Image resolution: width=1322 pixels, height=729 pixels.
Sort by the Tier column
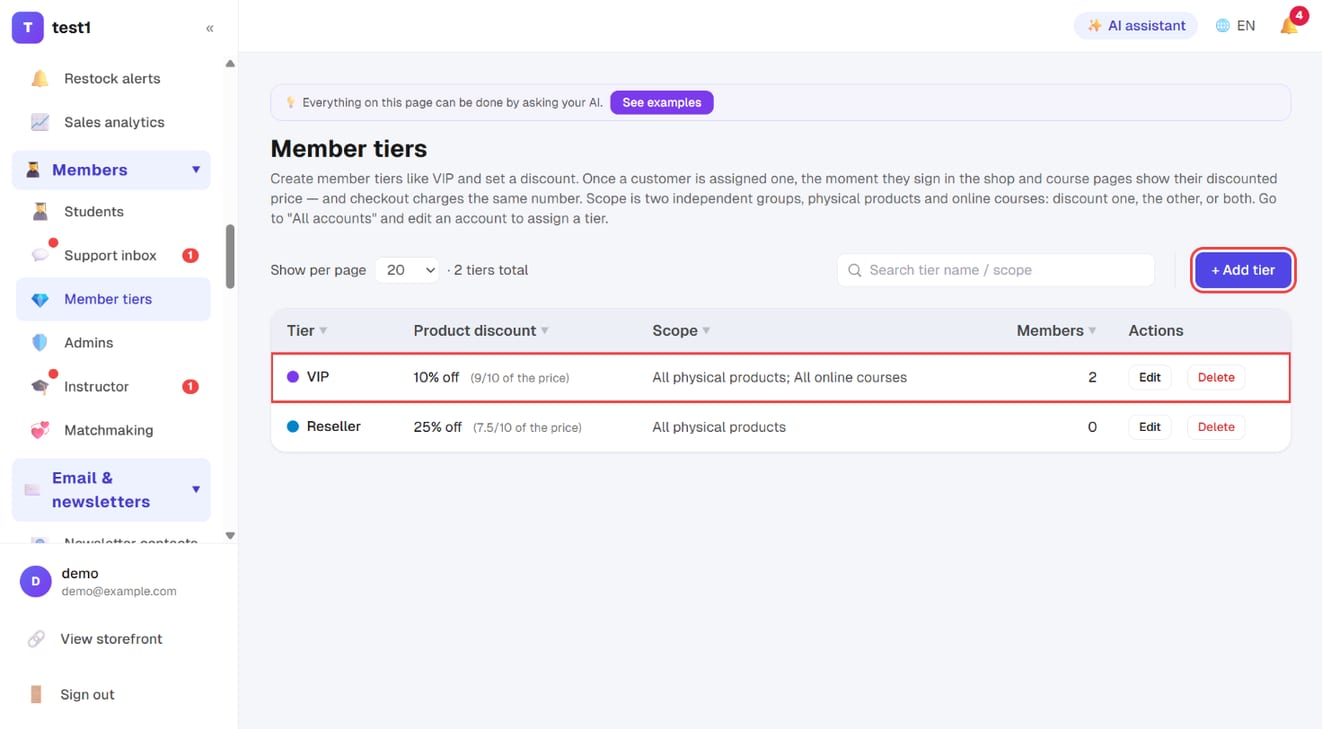click(308, 331)
